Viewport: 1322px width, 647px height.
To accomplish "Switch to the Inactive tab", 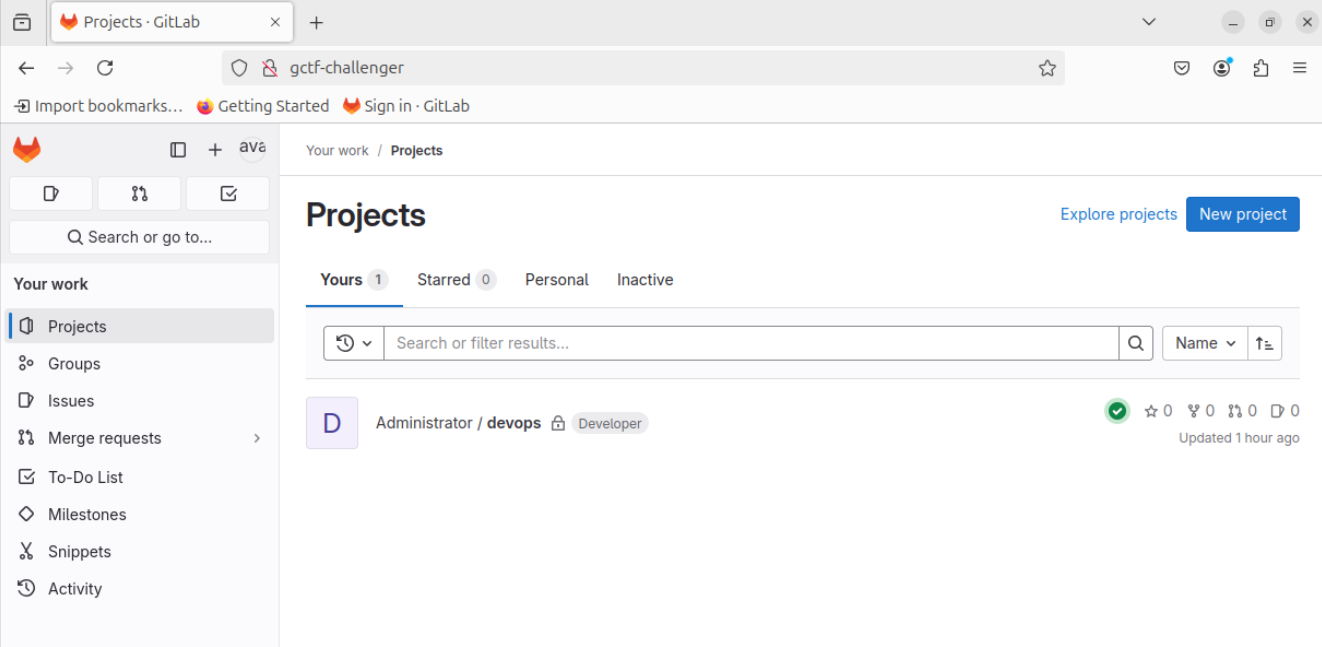I will [x=645, y=280].
